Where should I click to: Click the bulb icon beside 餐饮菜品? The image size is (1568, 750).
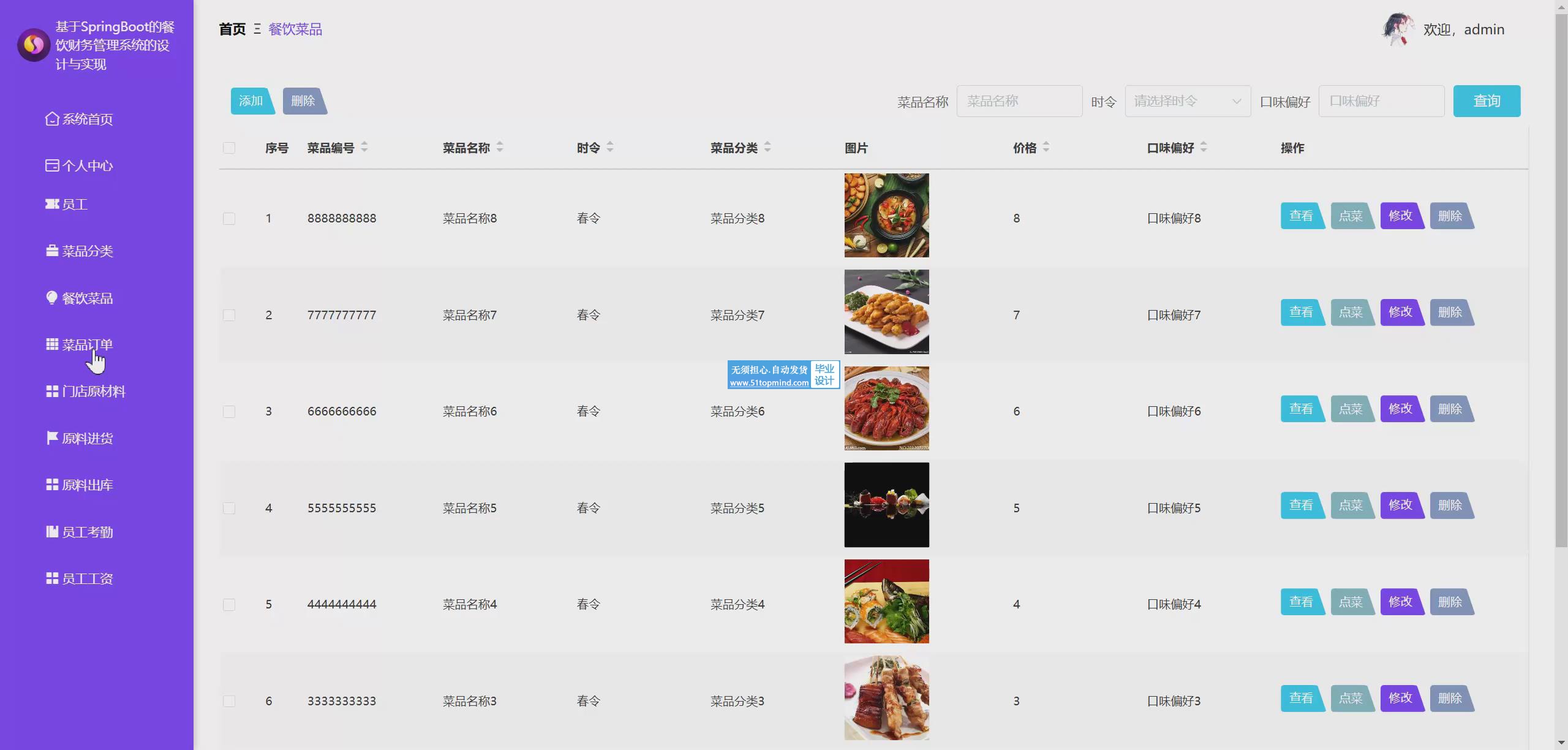point(52,298)
